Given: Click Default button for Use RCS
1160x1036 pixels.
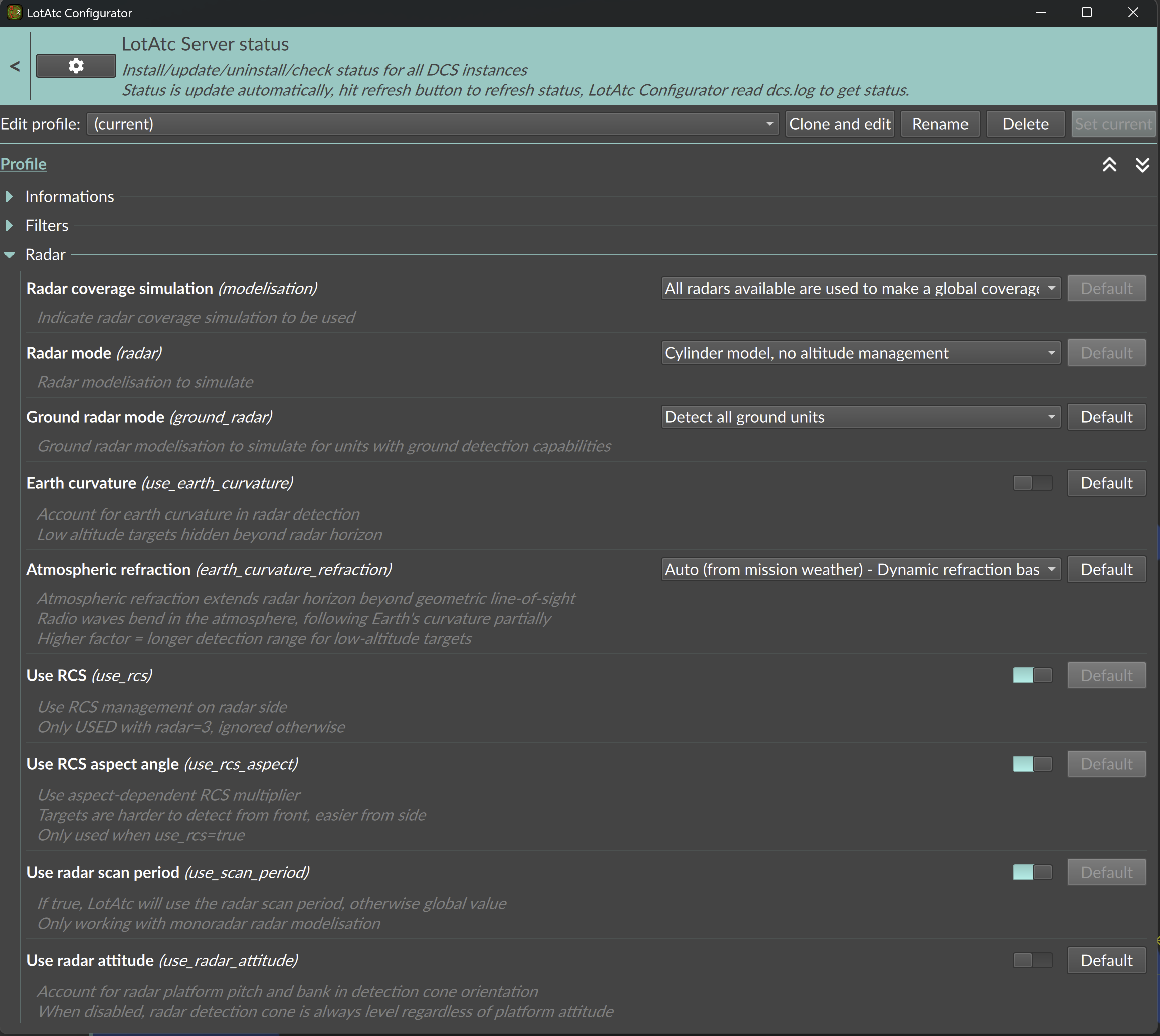Looking at the screenshot, I should 1106,675.
